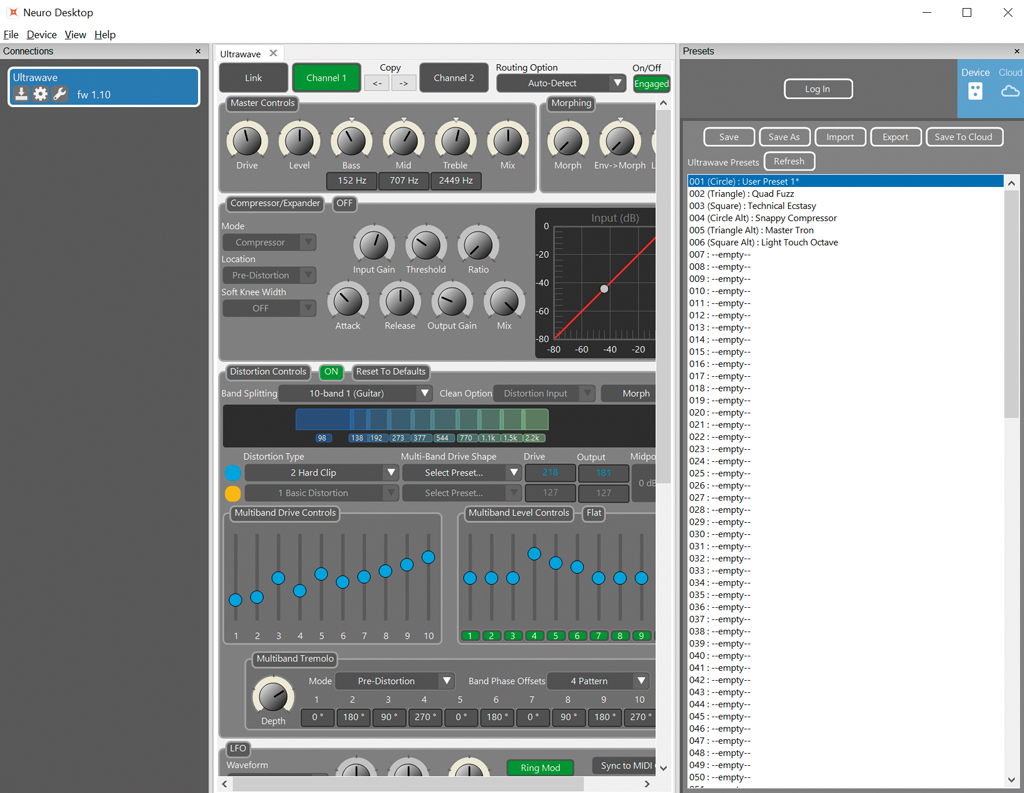
Task: Open Select Preset dropdown beside 2 Hard Clip
Action: [x=461, y=473]
